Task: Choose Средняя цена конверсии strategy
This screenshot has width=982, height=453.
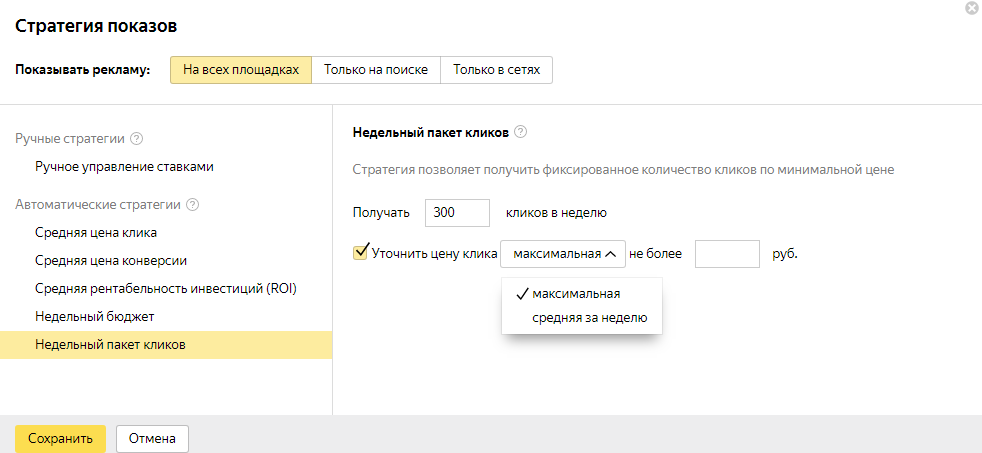Action: coord(111,261)
